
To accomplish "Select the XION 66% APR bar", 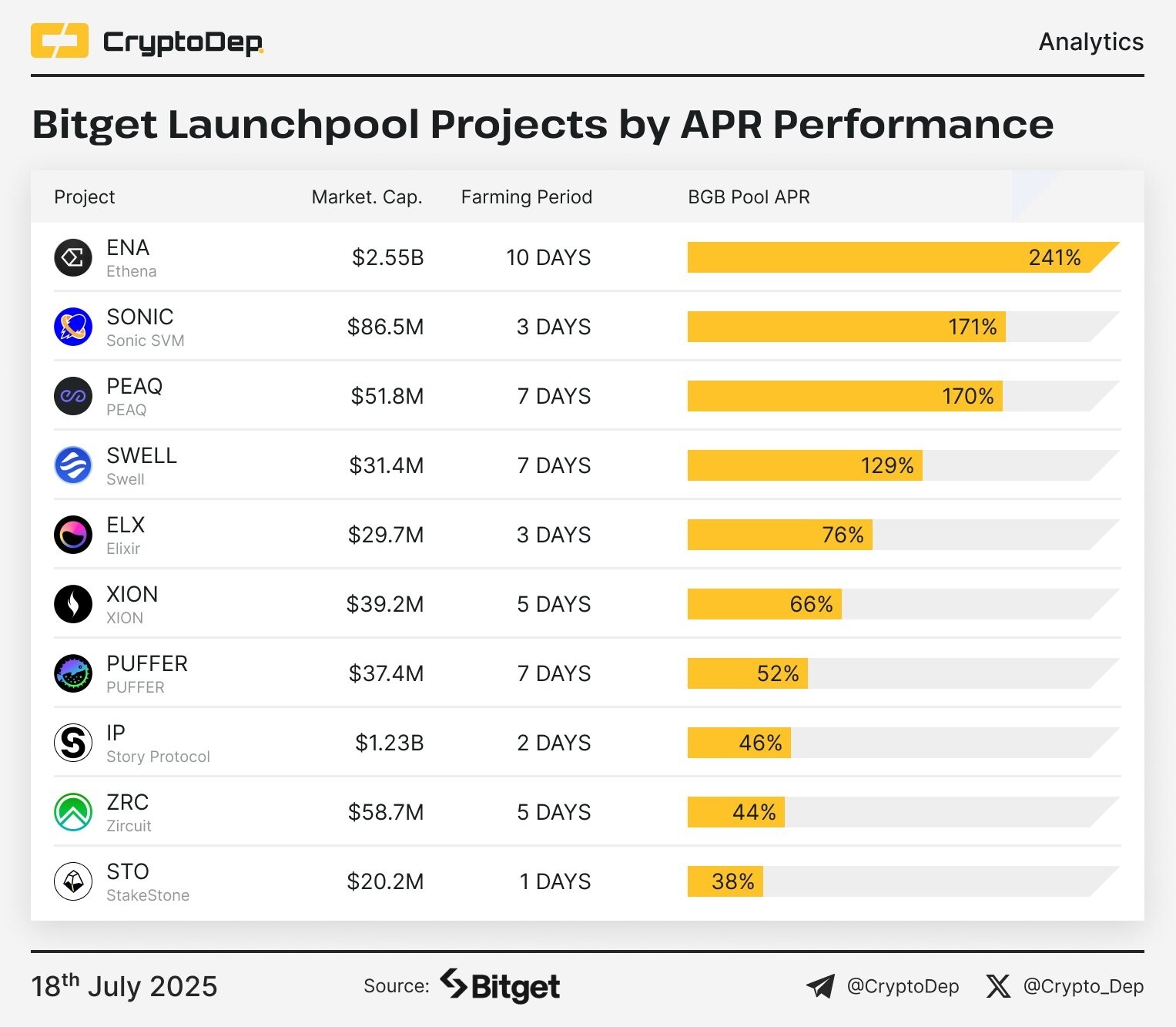I will tap(765, 604).
